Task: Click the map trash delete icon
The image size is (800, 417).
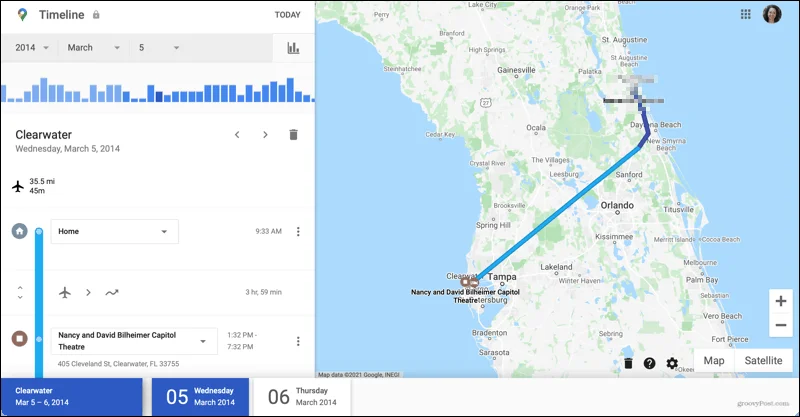Action: [x=629, y=363]
